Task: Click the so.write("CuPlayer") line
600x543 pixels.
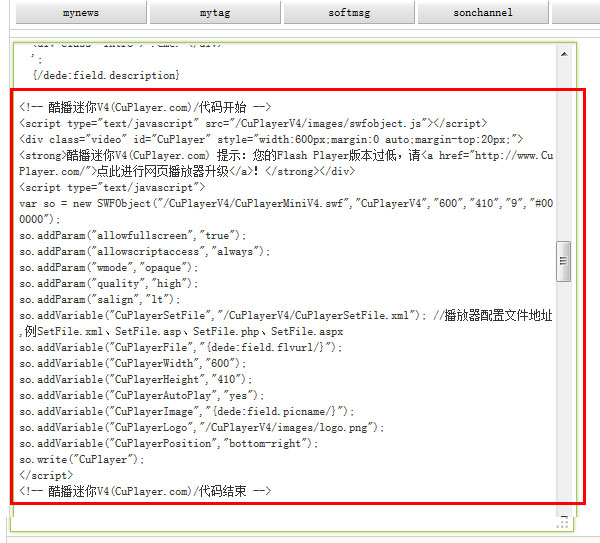Action: [82, 460]
